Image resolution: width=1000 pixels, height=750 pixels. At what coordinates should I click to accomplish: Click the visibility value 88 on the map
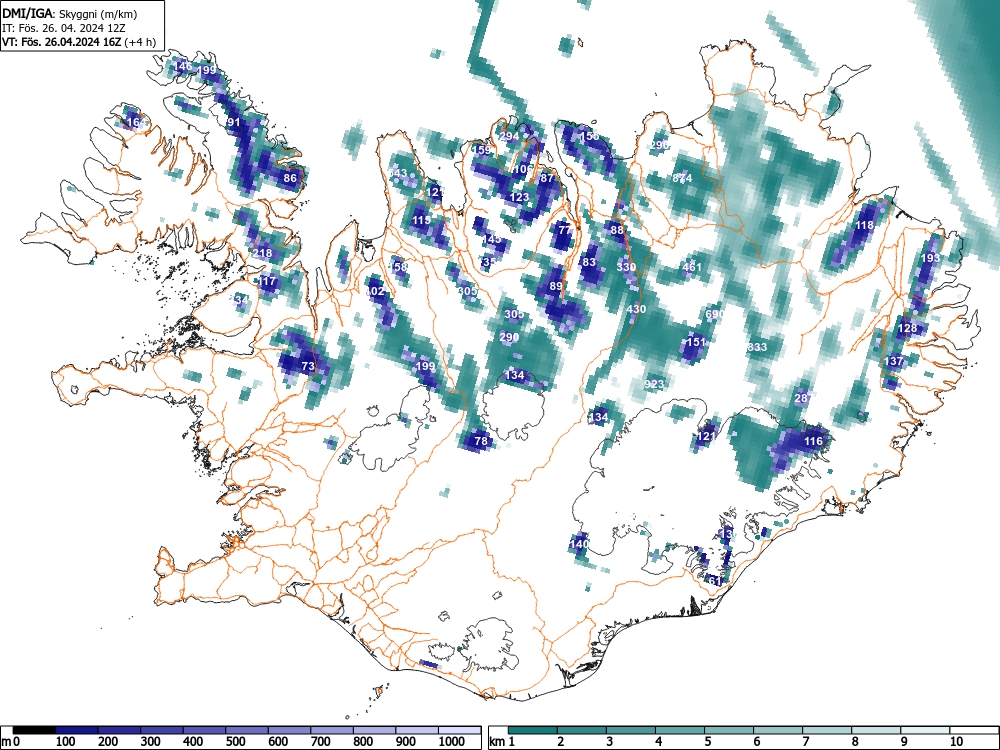pyautogui.click(x=617, y=230)
